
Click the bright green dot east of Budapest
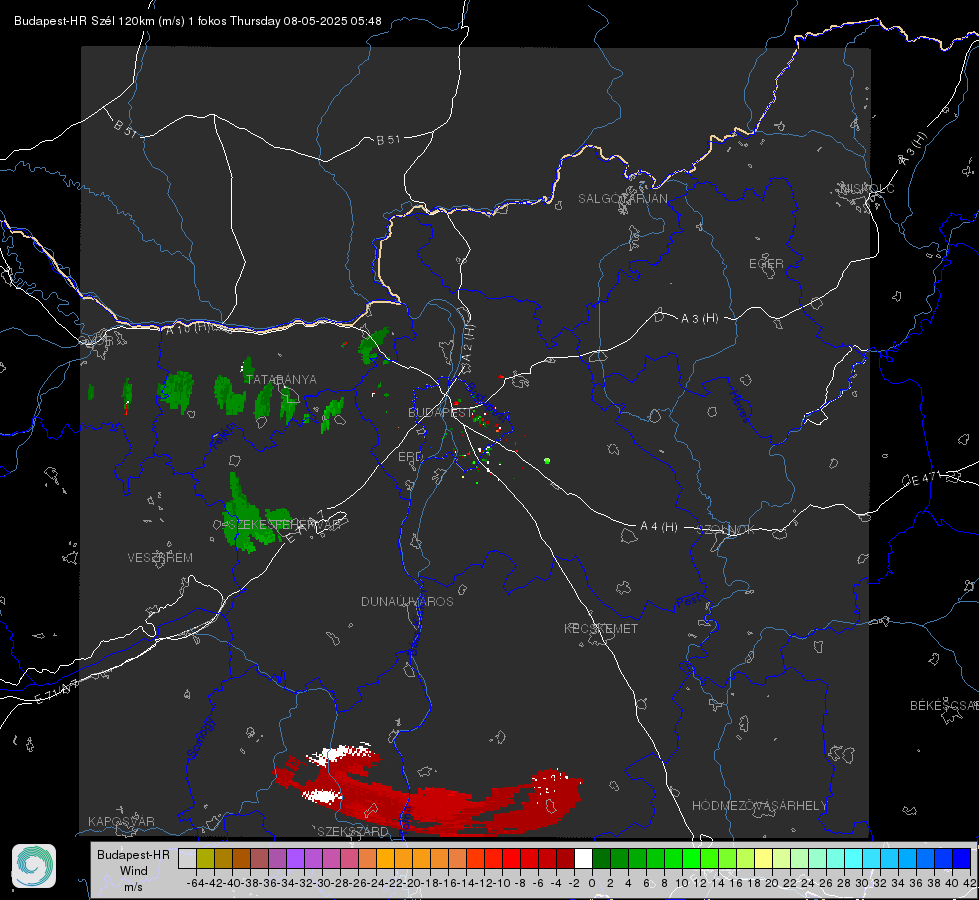[x=547, y=461]
